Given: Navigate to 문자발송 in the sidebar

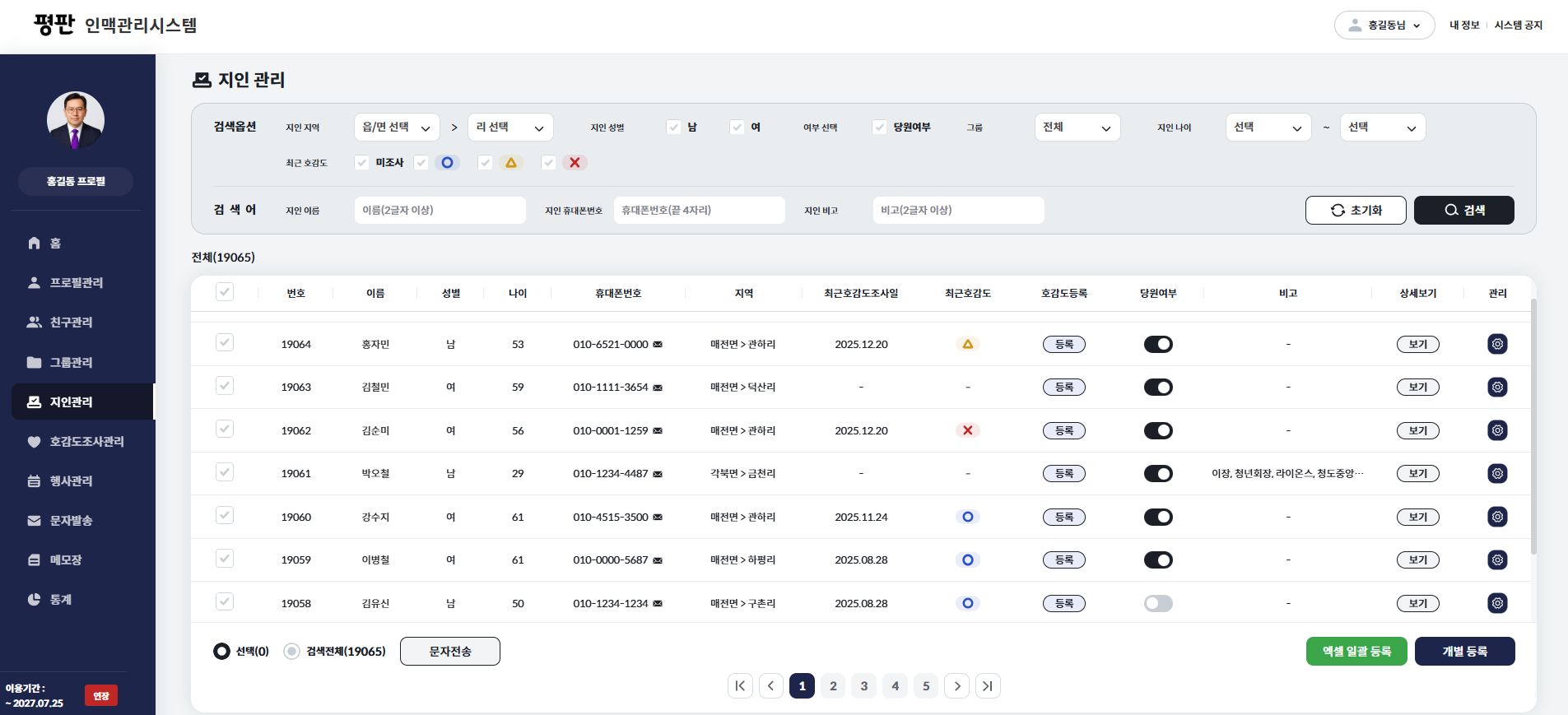Looking at the screenshot, I should click(x=71, y=521).
